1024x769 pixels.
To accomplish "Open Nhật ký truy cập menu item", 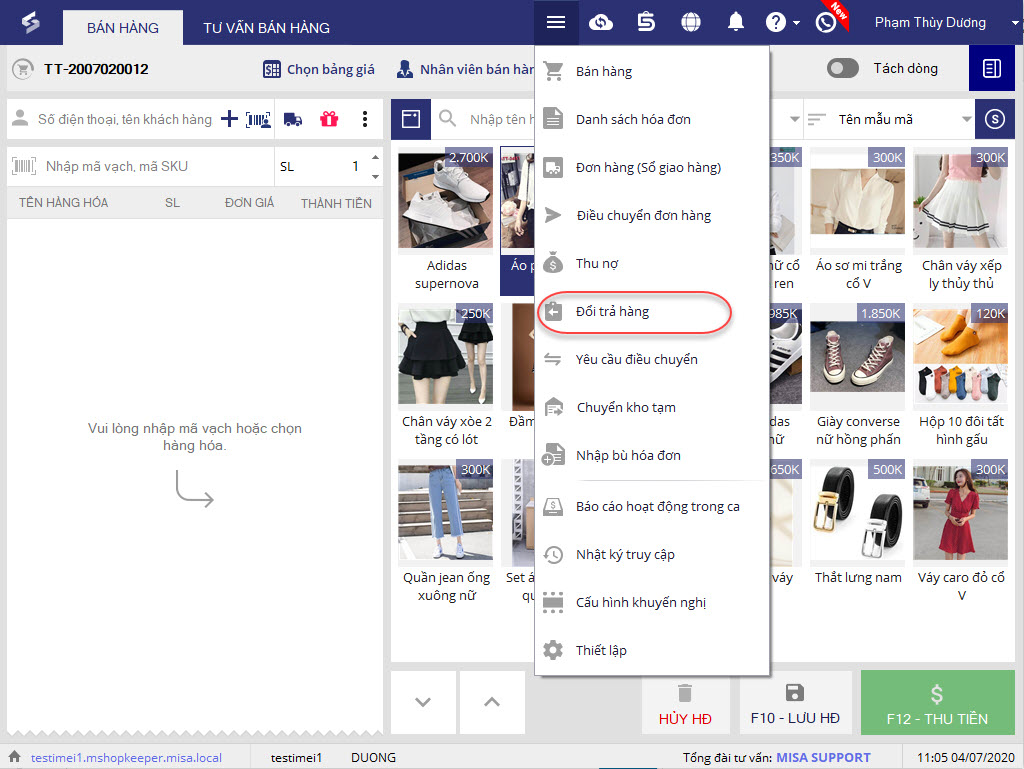I will pyautogui.click(x=652, y=554).
